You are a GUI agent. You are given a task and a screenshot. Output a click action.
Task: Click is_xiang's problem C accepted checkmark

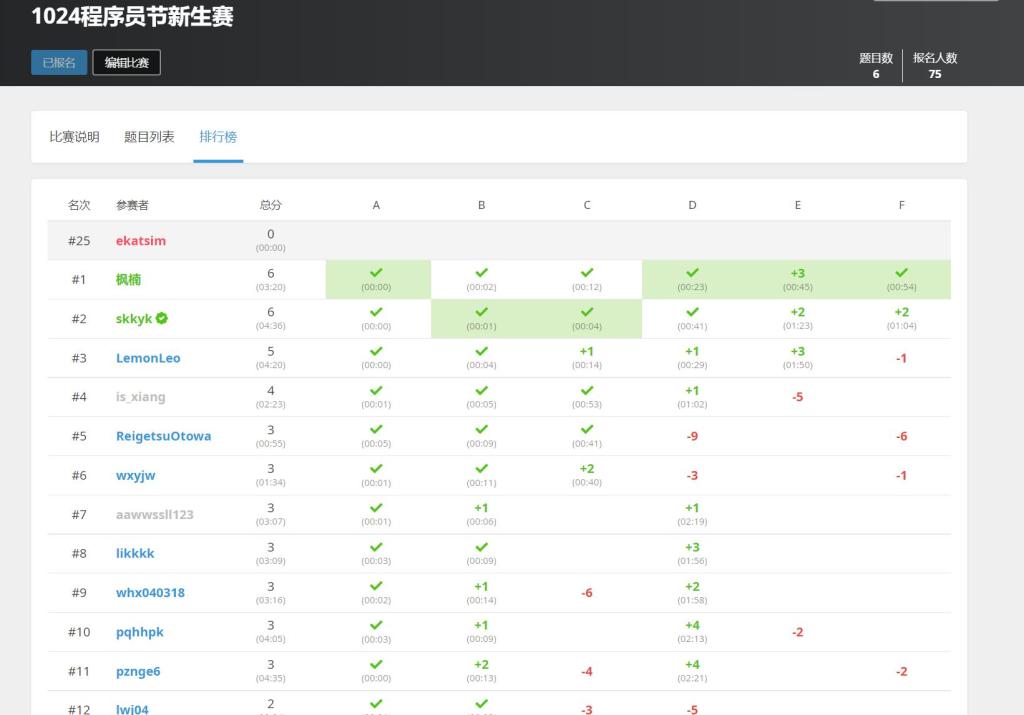point(587,390)
